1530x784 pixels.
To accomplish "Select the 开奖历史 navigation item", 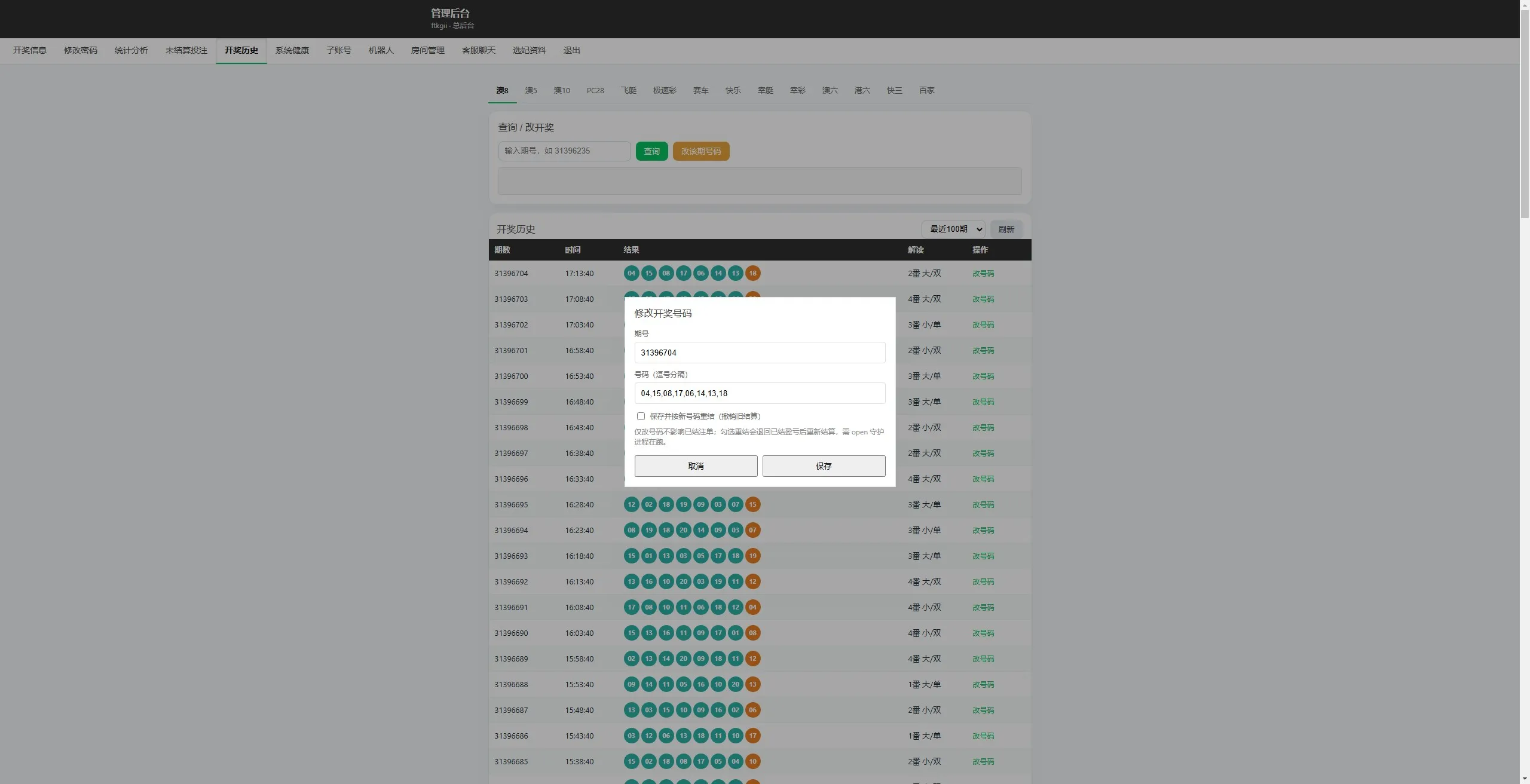I will click(241, 50).
